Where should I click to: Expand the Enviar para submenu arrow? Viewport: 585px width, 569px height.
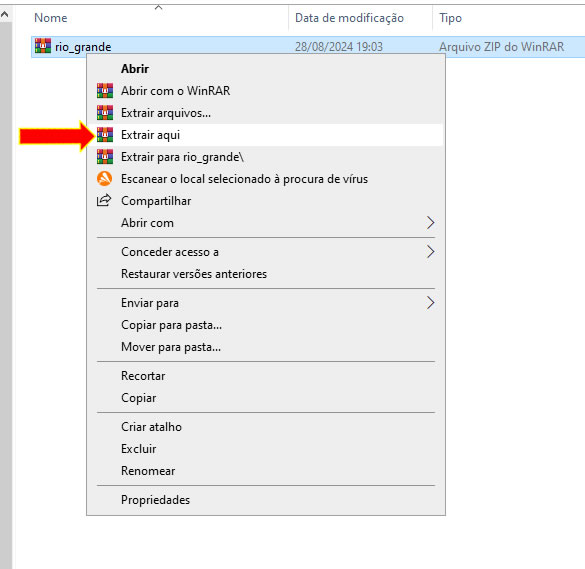click(430, 303)
